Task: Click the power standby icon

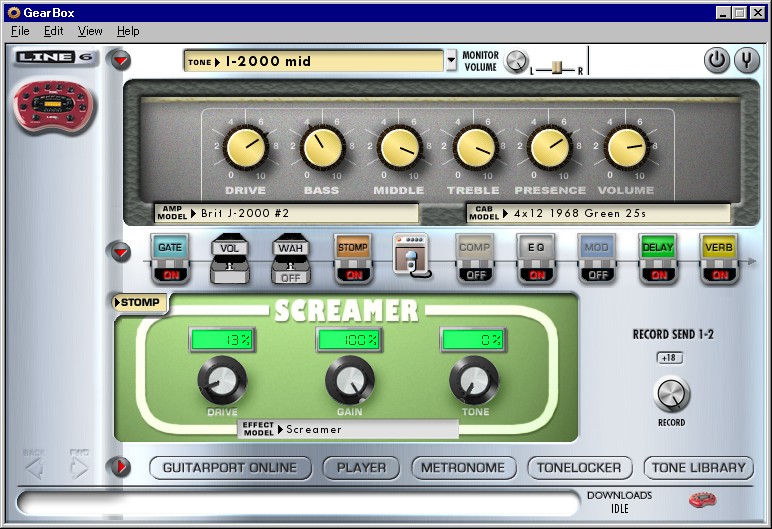Action: coord(716,60)
